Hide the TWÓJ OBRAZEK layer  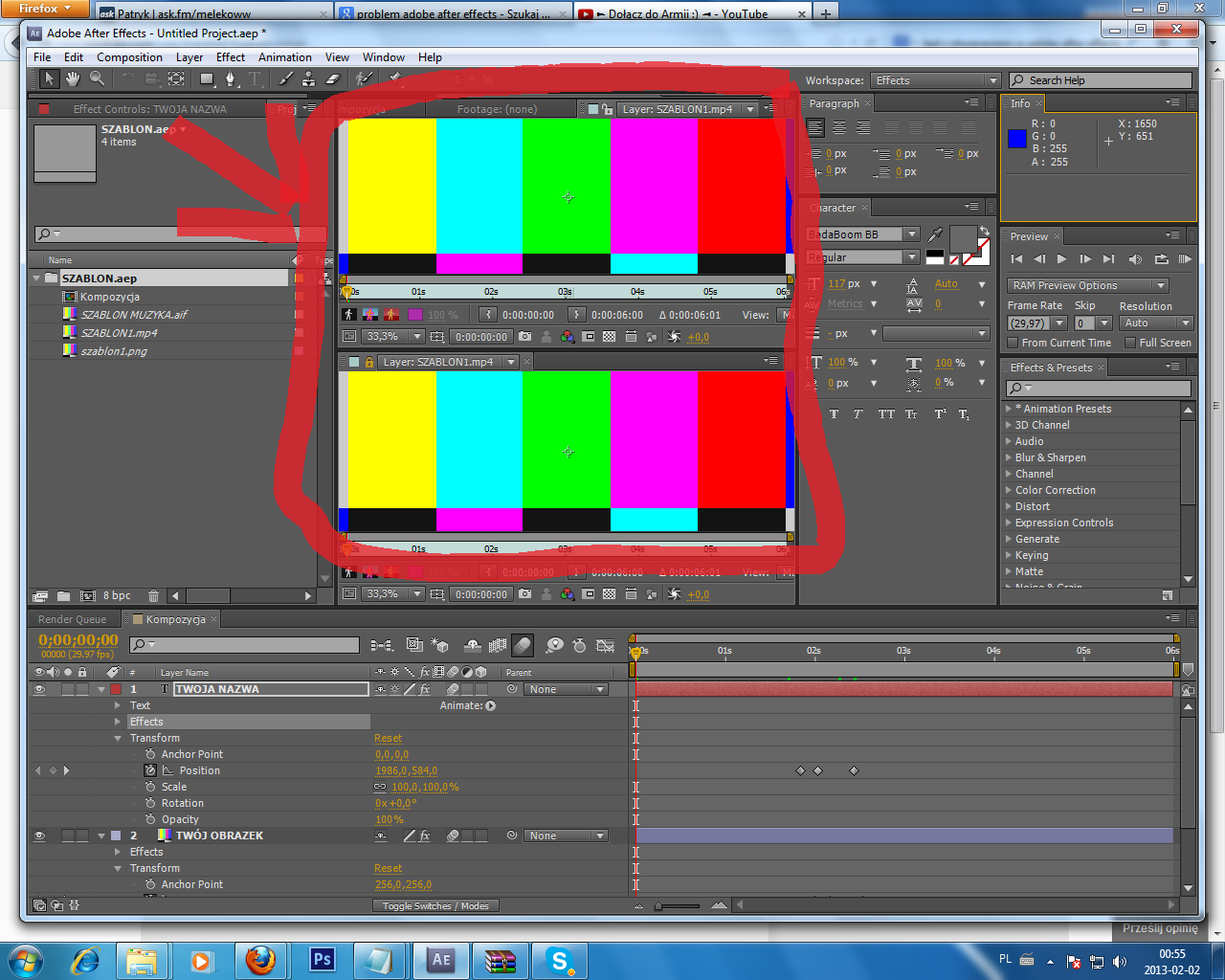coord(39,835)
